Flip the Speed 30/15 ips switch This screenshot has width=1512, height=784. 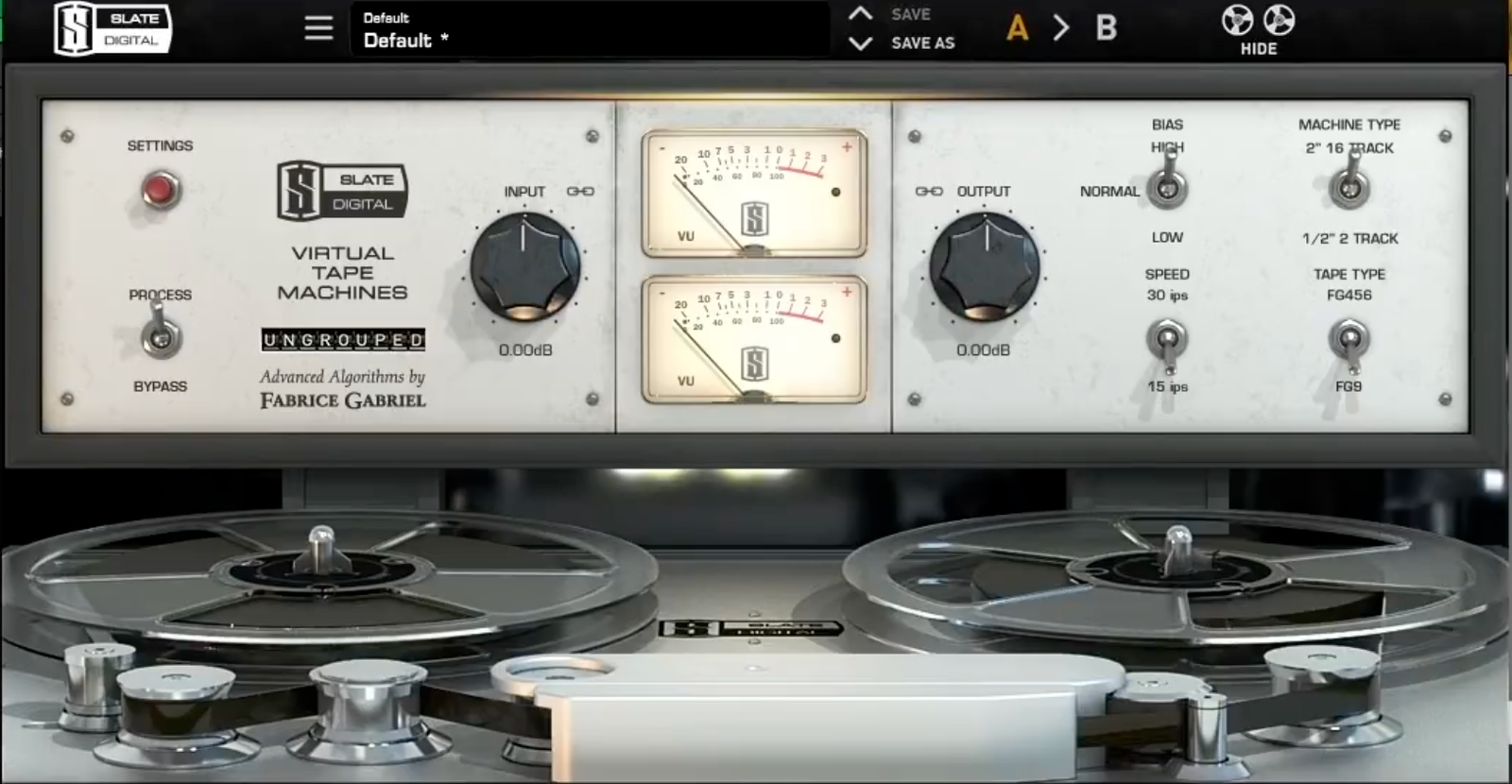(1168, 345)
